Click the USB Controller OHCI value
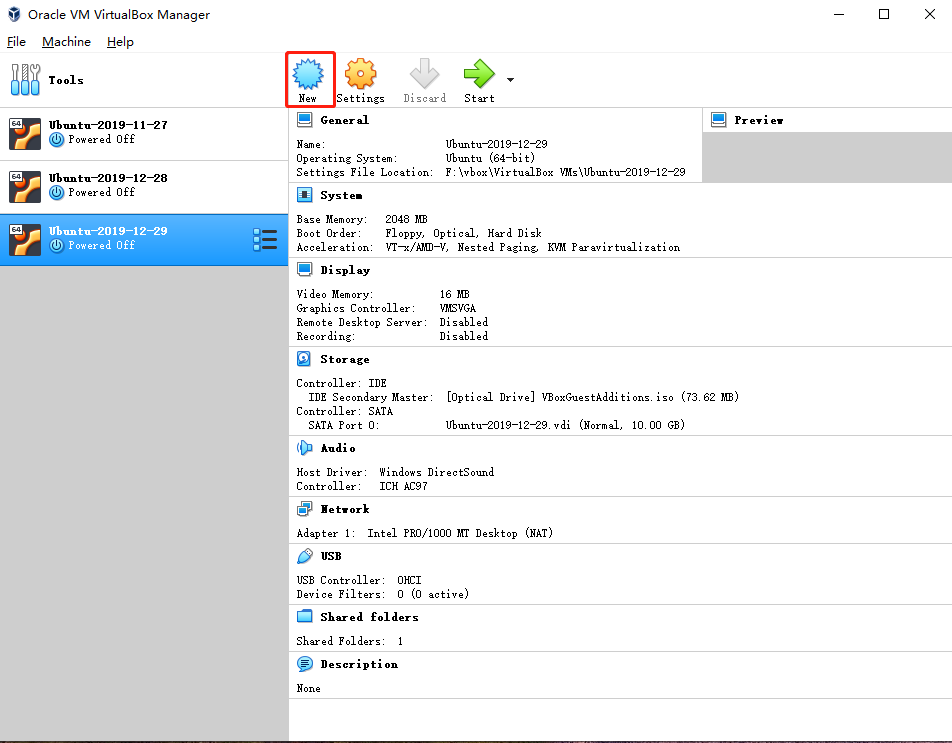 [x=409, y=580]
